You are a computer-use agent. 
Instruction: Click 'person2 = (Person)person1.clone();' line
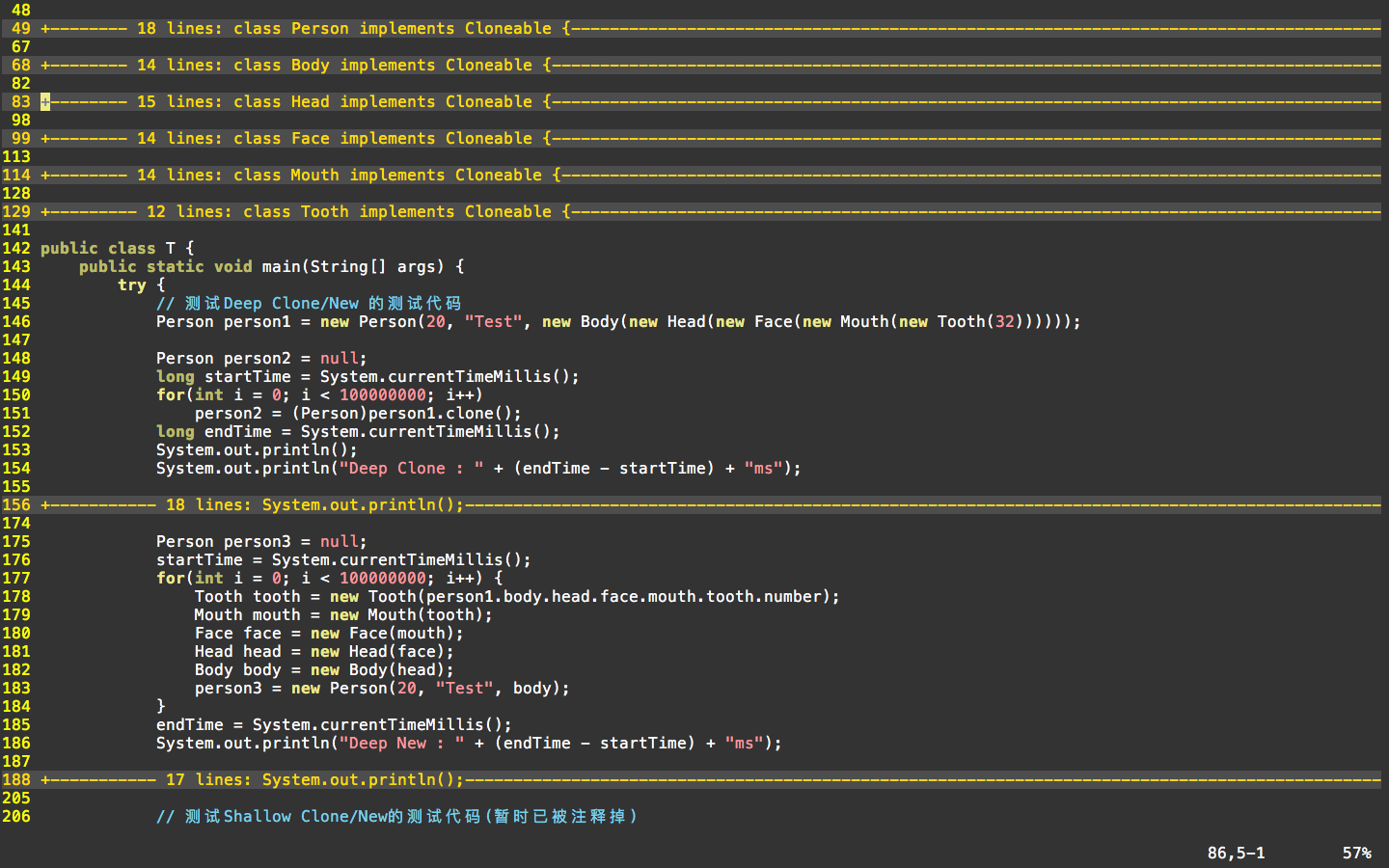359,414
